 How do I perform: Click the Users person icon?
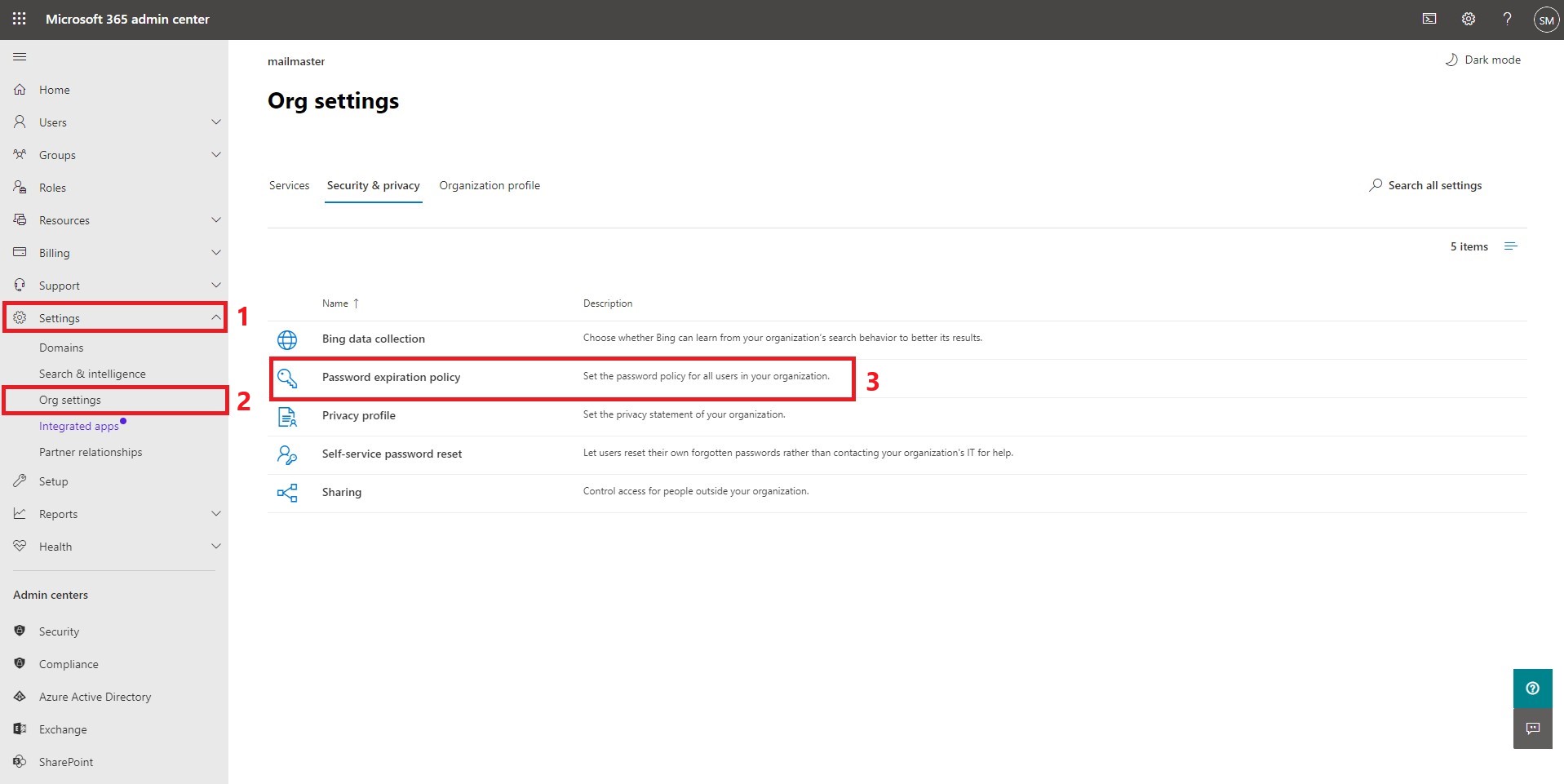pyautogui.click(x=20, y=122)
